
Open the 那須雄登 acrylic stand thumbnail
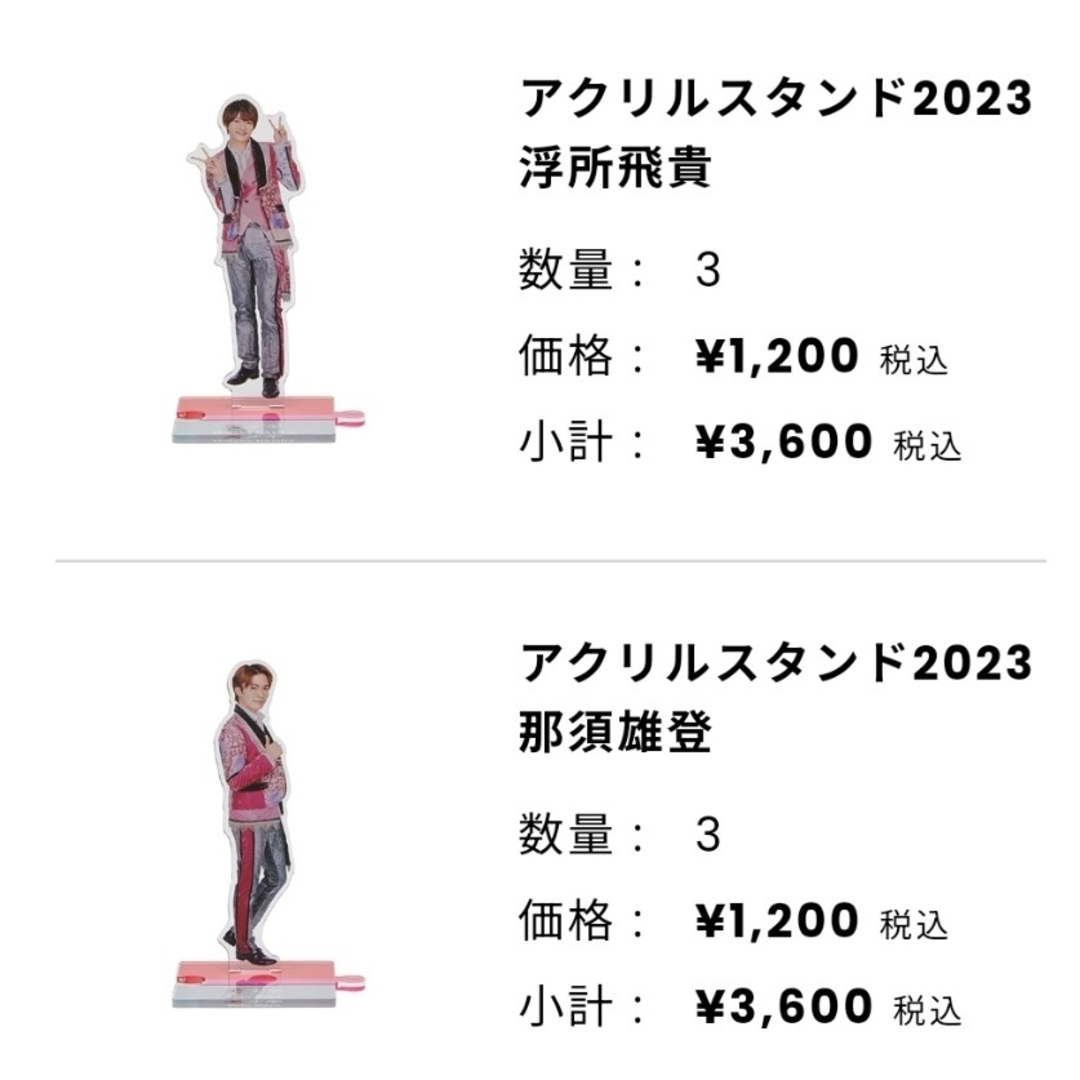(269, 834)
